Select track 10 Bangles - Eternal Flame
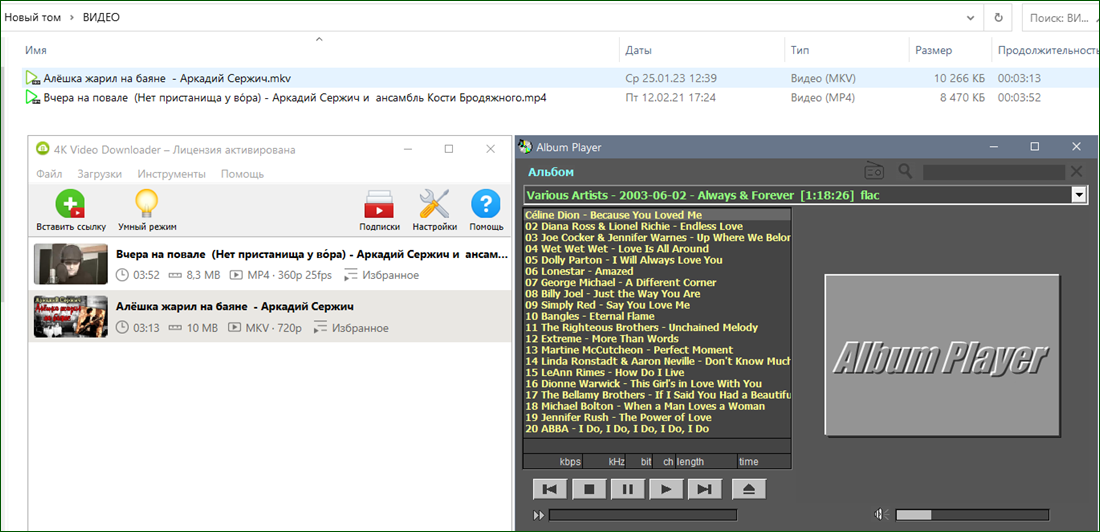This screenshot has height=532, width=1100. [657, 316]
